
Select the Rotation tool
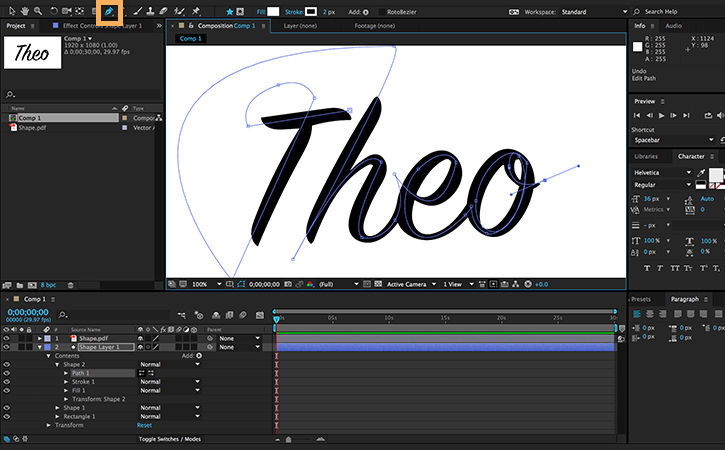[54, 11]
